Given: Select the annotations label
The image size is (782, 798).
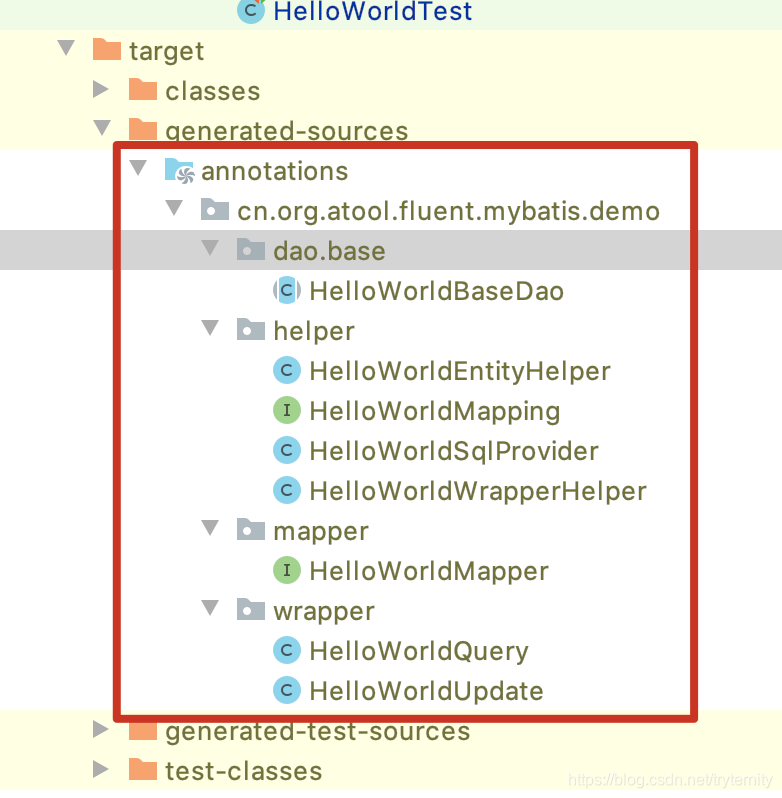Looking at the screenshot, I should 275,171.
